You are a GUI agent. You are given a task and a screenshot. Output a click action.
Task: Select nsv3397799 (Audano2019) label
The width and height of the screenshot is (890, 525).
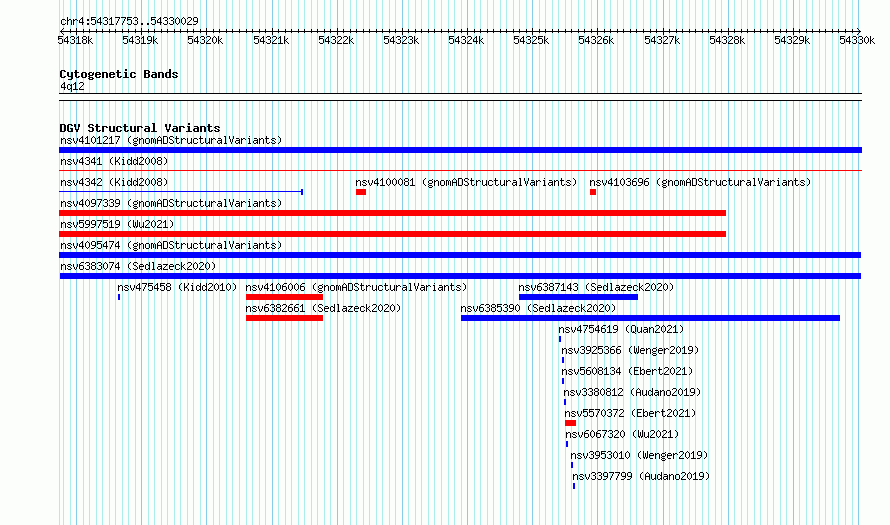coord(641,476)
